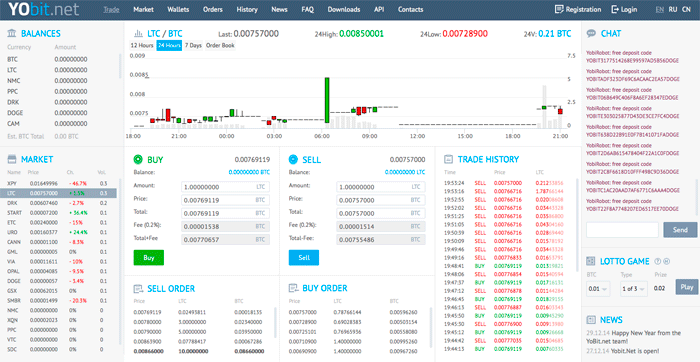
Task: Open the Downloads menu item
Action: click(x=344, y=9)
